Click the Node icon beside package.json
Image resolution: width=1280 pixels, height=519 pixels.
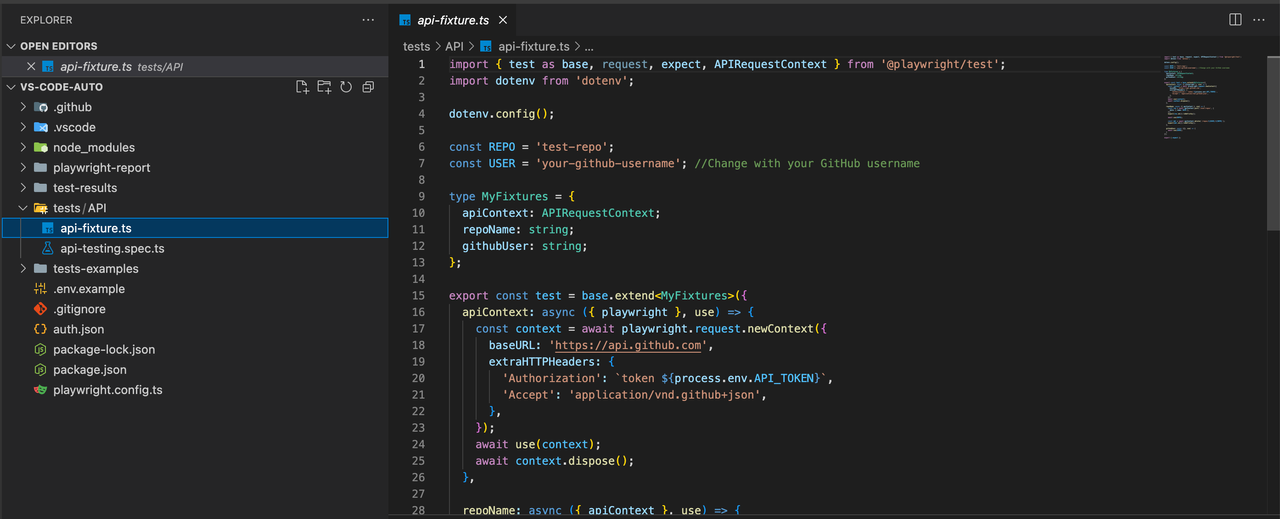click(x=41, y=369)
